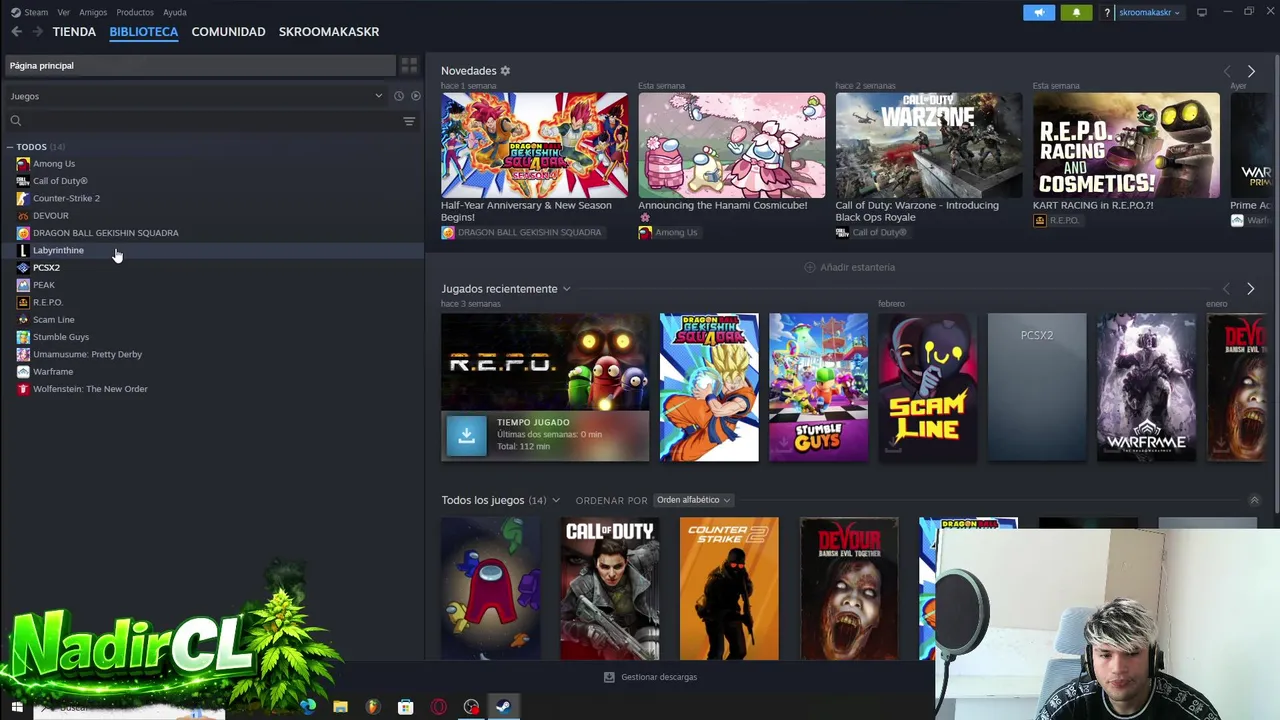This screenshot has height=720, width=1280.
Task: Open the skroomakaskr account dropdown
Action: pos(1149,13)
